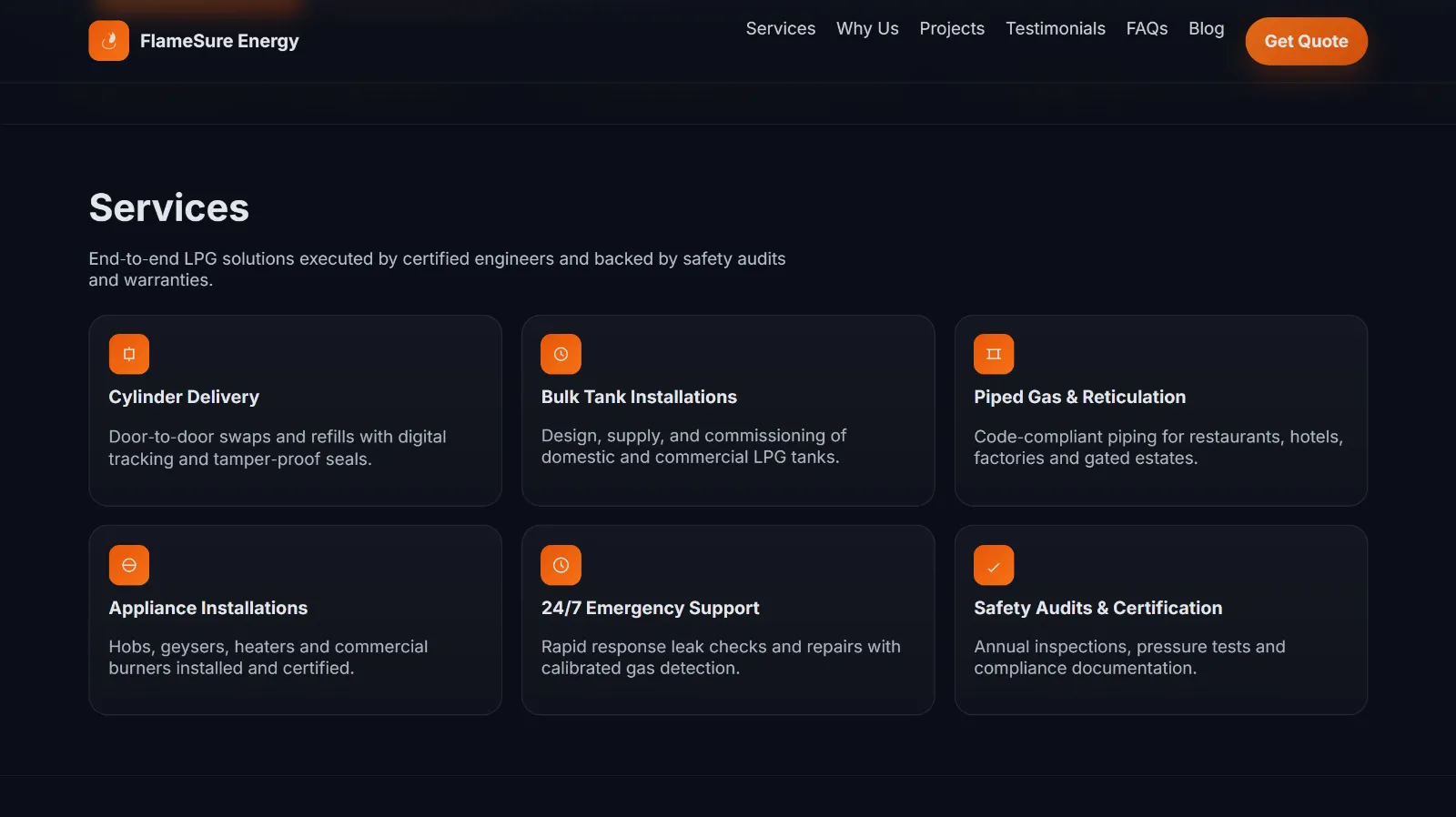Click the Bulk Tank Installations clock icon
Viewport: 1456px width, 817px height.
tap(561, 354)
